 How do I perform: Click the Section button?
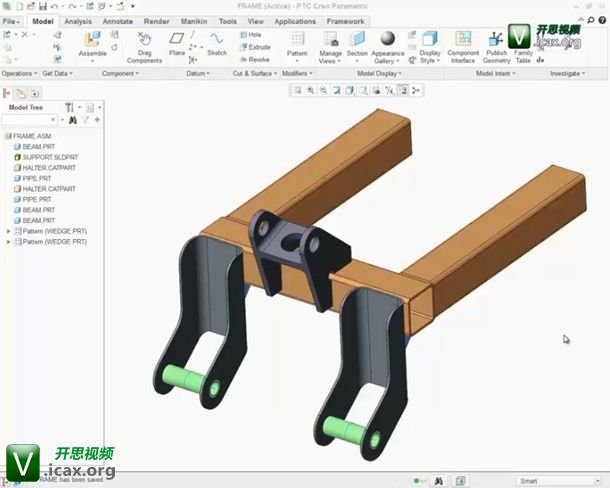click(357, 47)
